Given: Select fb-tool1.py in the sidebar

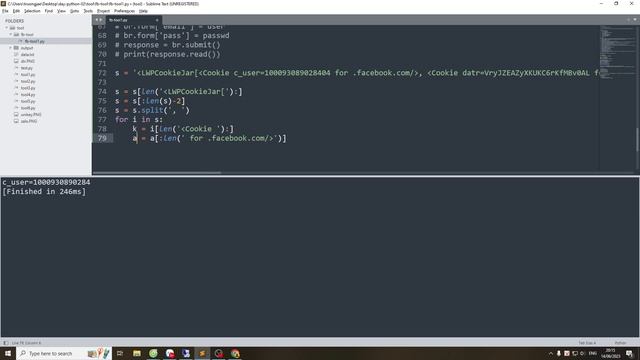Looking at the screenshot, I should (34, 41).
